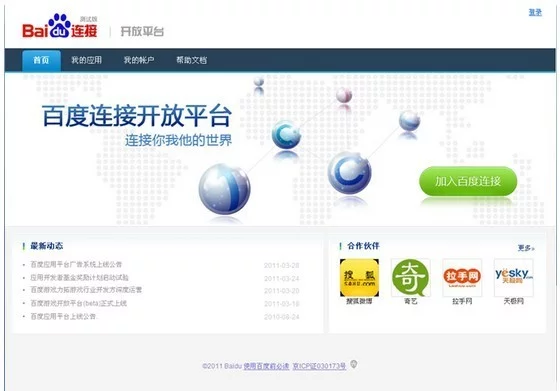The width and height of the screenshot is (560, 391).
Task: Click the date 2011-03-18
Action: point(282,304)
